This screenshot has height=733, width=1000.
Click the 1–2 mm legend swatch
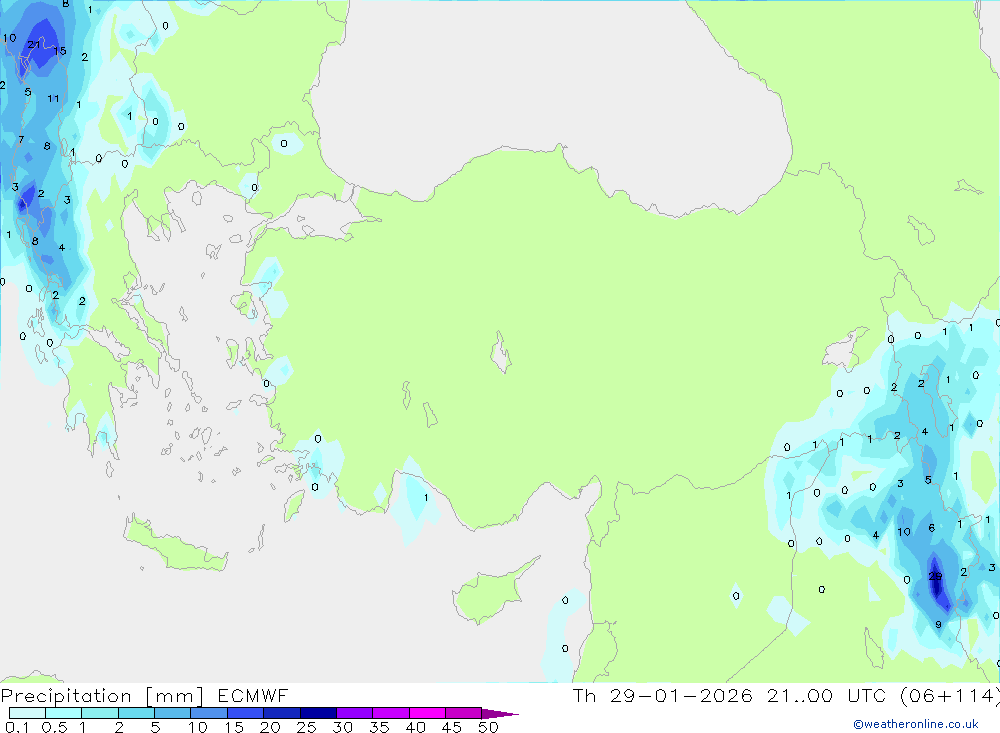(100, 713)
